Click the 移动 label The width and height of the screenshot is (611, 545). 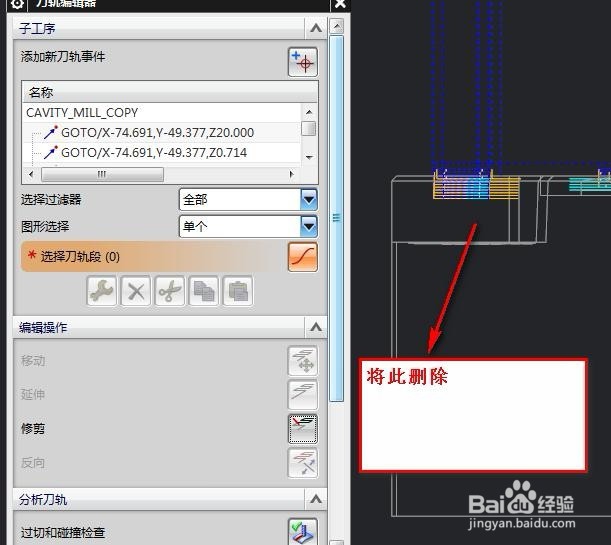[33, 361]
